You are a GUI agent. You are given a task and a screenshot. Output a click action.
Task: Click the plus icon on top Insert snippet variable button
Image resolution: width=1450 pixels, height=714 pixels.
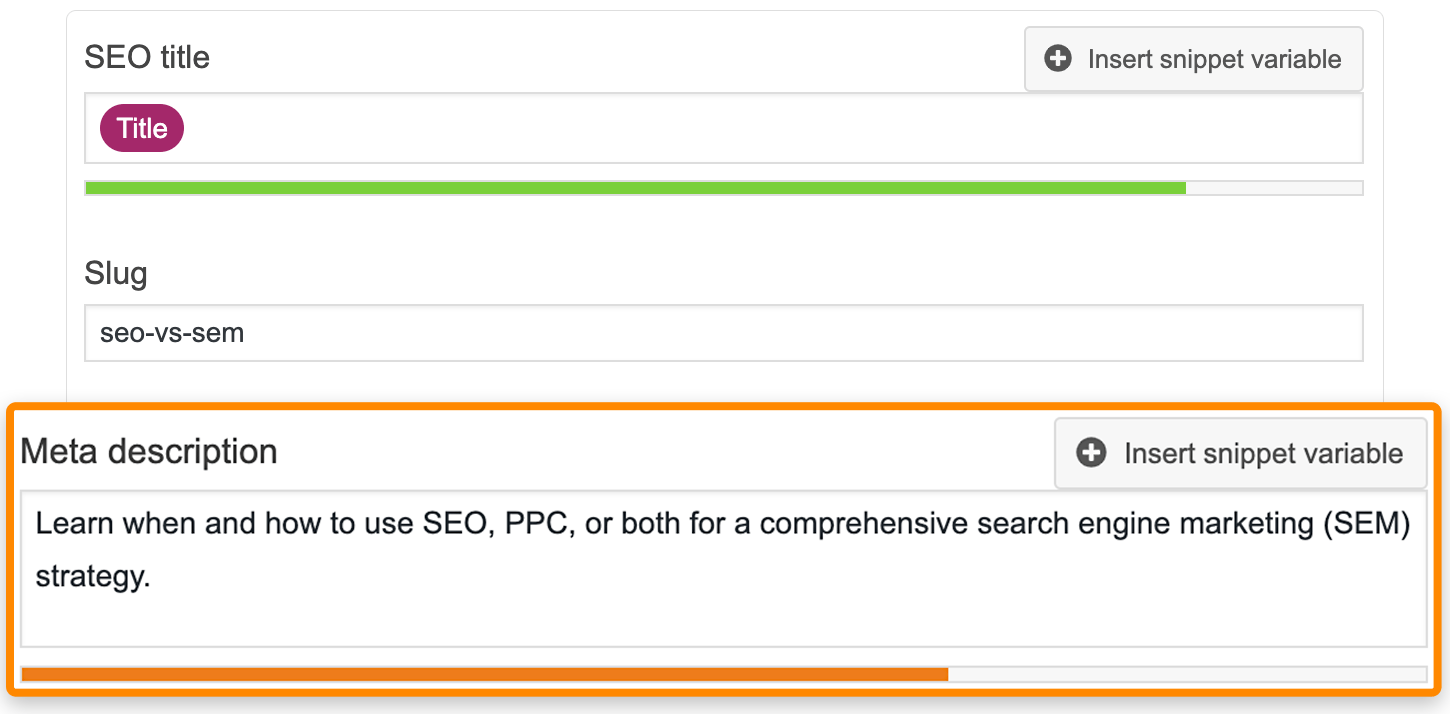1056,59
